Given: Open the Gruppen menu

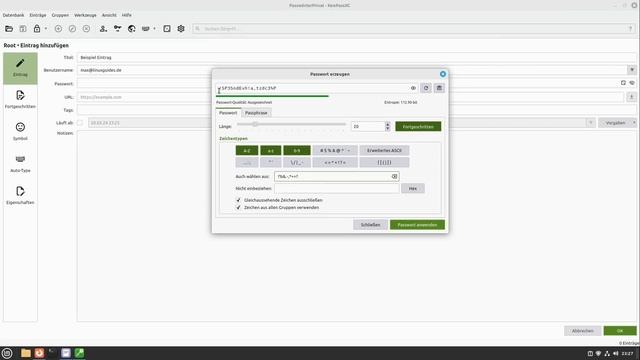Looking at the screenshot, I should click(60, 15).
